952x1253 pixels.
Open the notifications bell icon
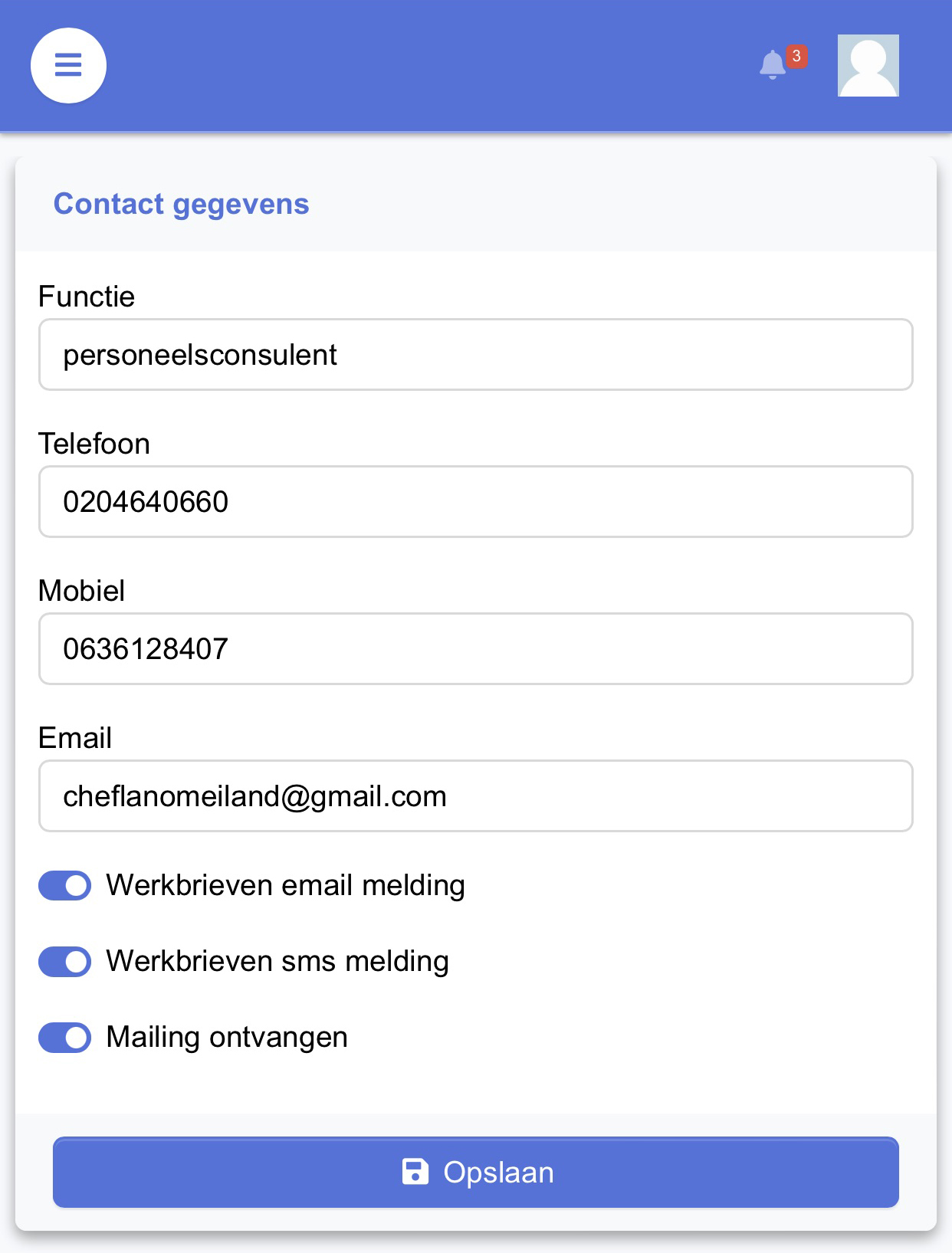point(773,64)
